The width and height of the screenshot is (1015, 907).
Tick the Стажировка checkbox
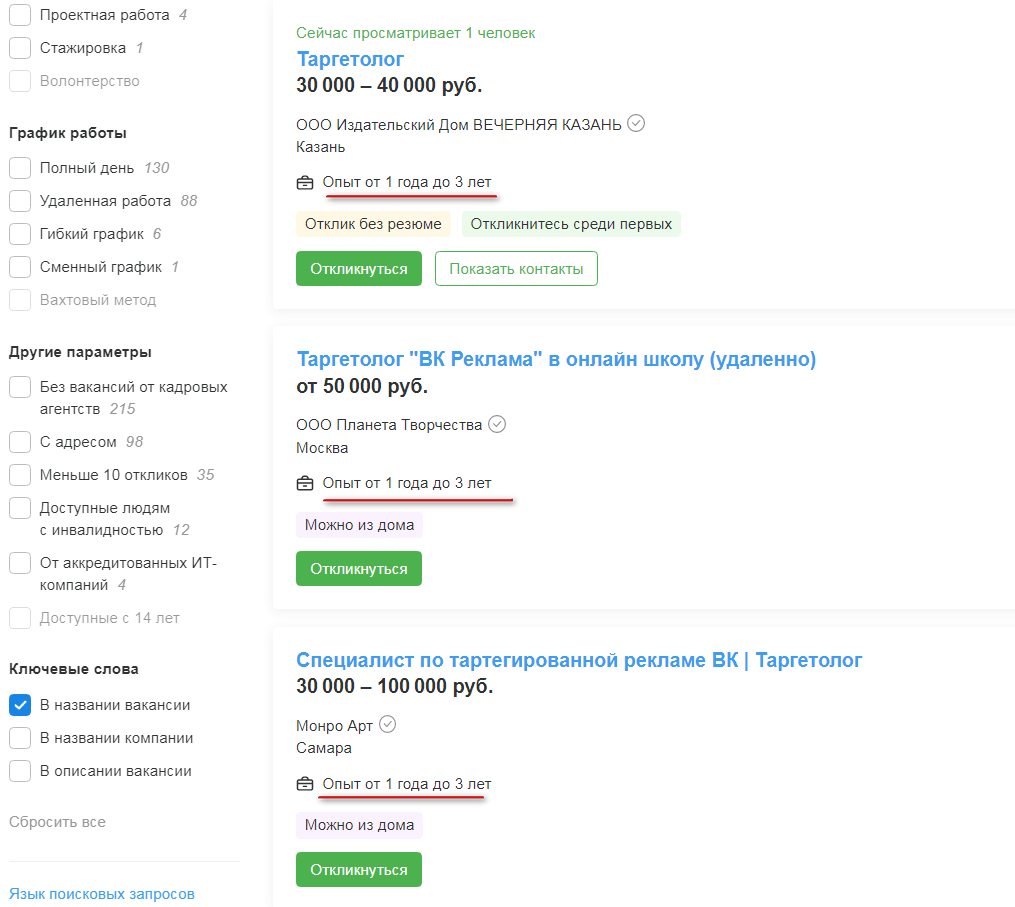coord(20,48)
